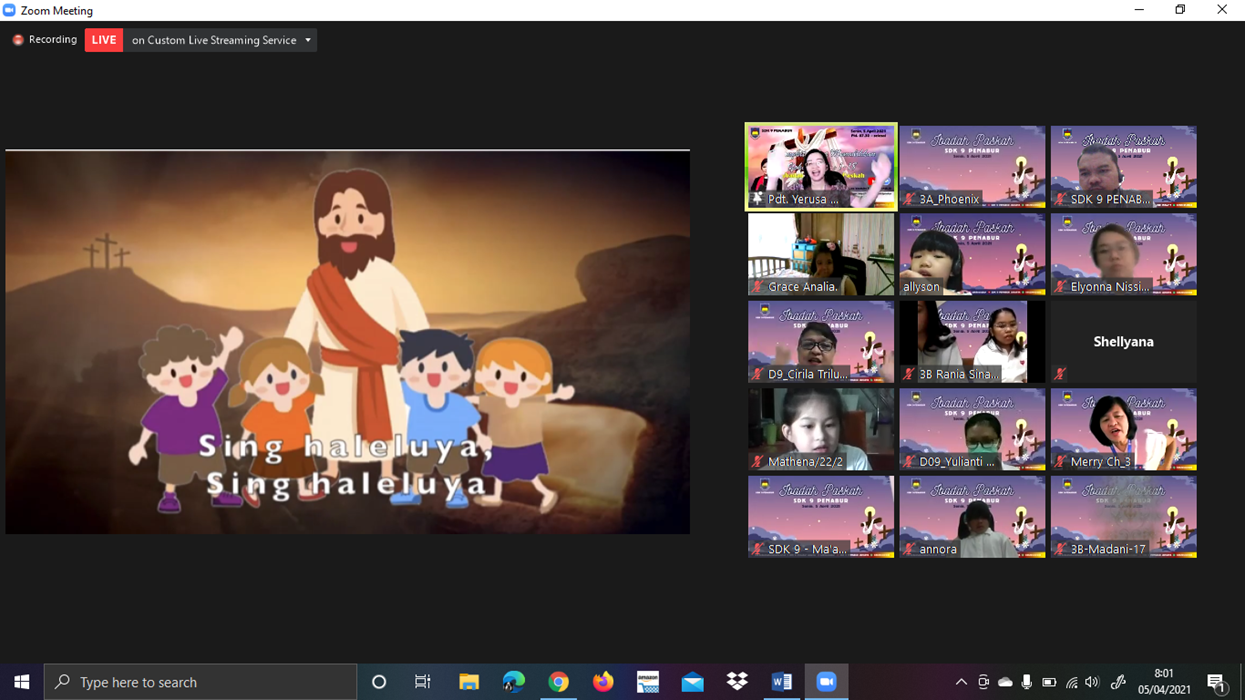Select the Grace Analia participant video
The image size is (1245, 700).
tap(821, 254)
